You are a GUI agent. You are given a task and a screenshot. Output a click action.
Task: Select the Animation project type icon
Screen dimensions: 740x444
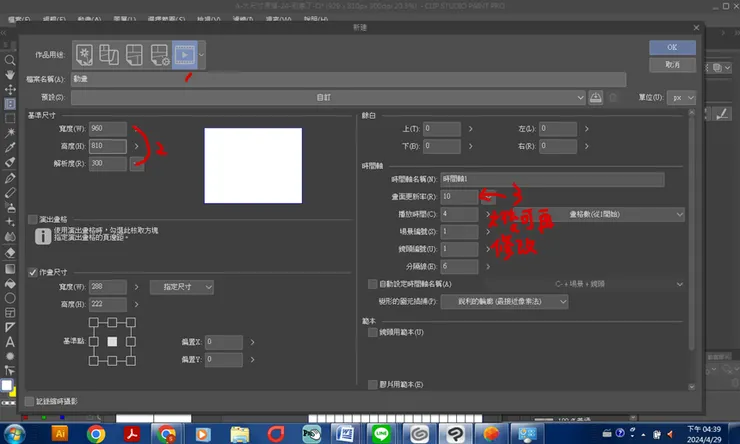click(185, 55)
